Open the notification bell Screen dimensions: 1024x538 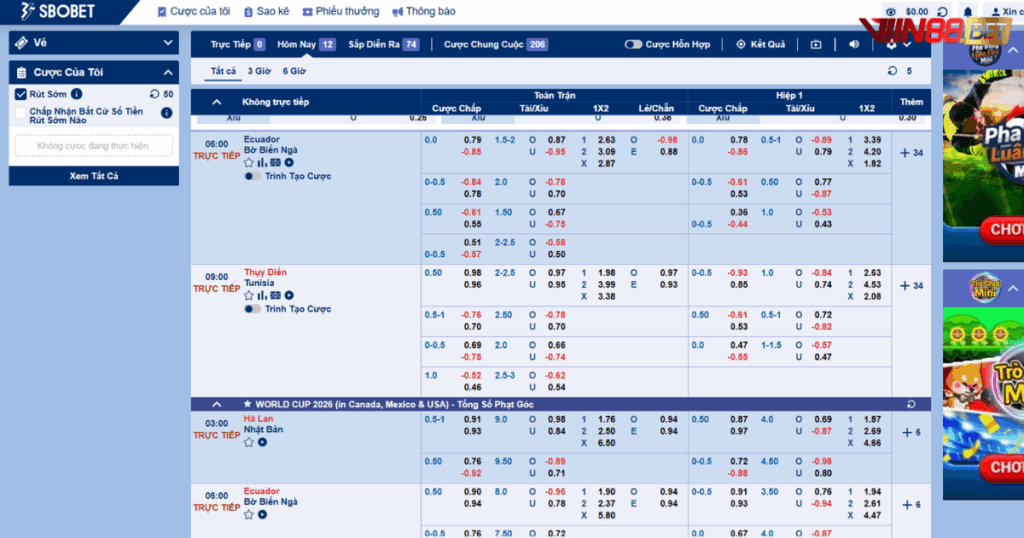tap(968, 12)
